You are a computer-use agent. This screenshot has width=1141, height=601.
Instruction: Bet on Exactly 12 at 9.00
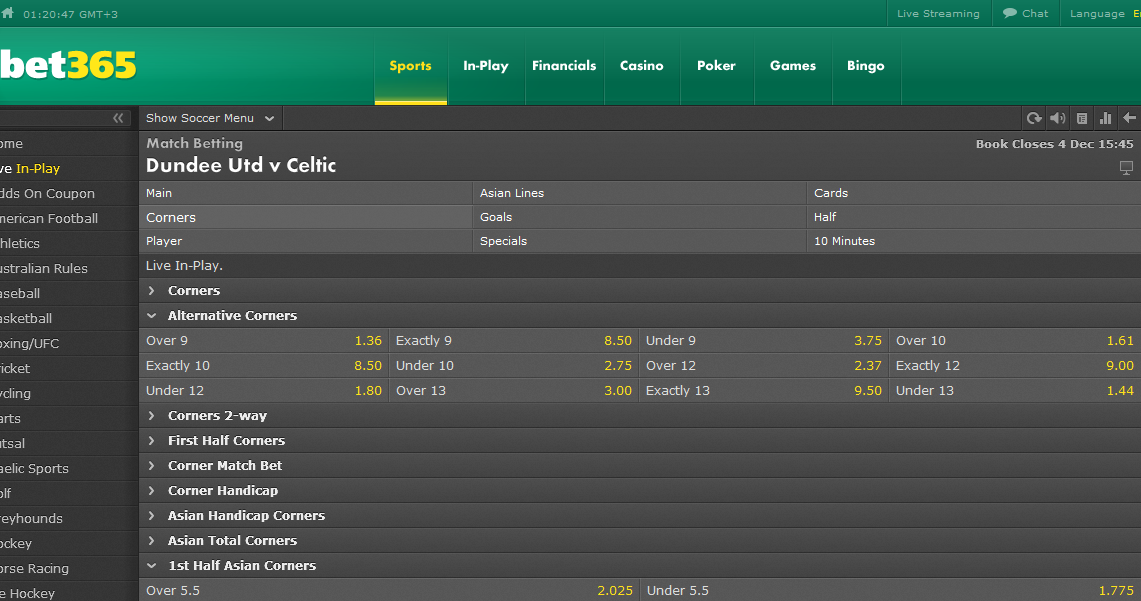tap(1014, 365)
